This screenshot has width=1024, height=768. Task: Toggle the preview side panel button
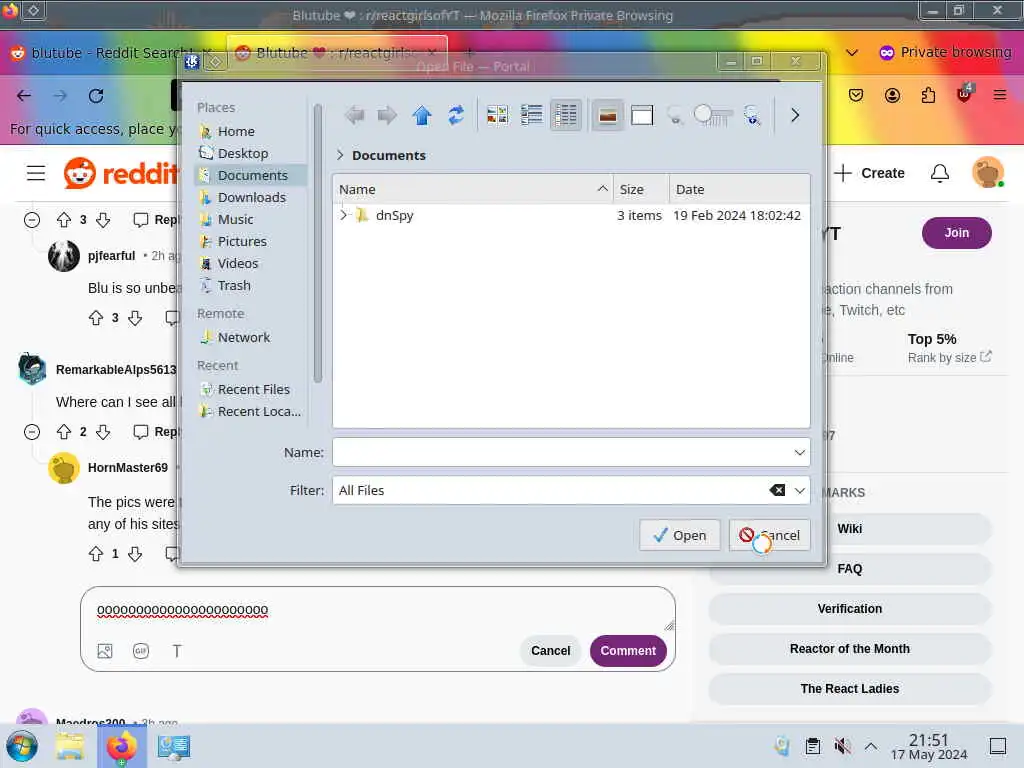pyautogui.click(x=642, y=116)
